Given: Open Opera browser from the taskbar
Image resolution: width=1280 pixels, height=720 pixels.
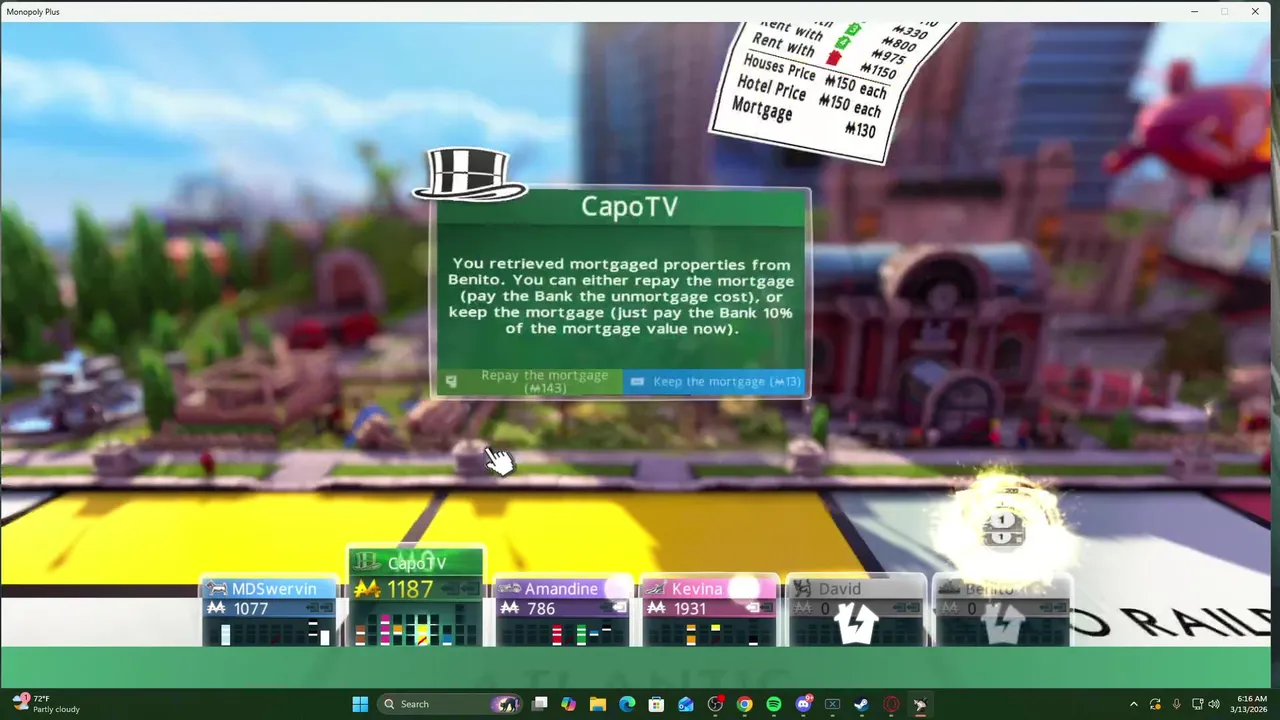Looking at the screenshot, I should point(891,704).
